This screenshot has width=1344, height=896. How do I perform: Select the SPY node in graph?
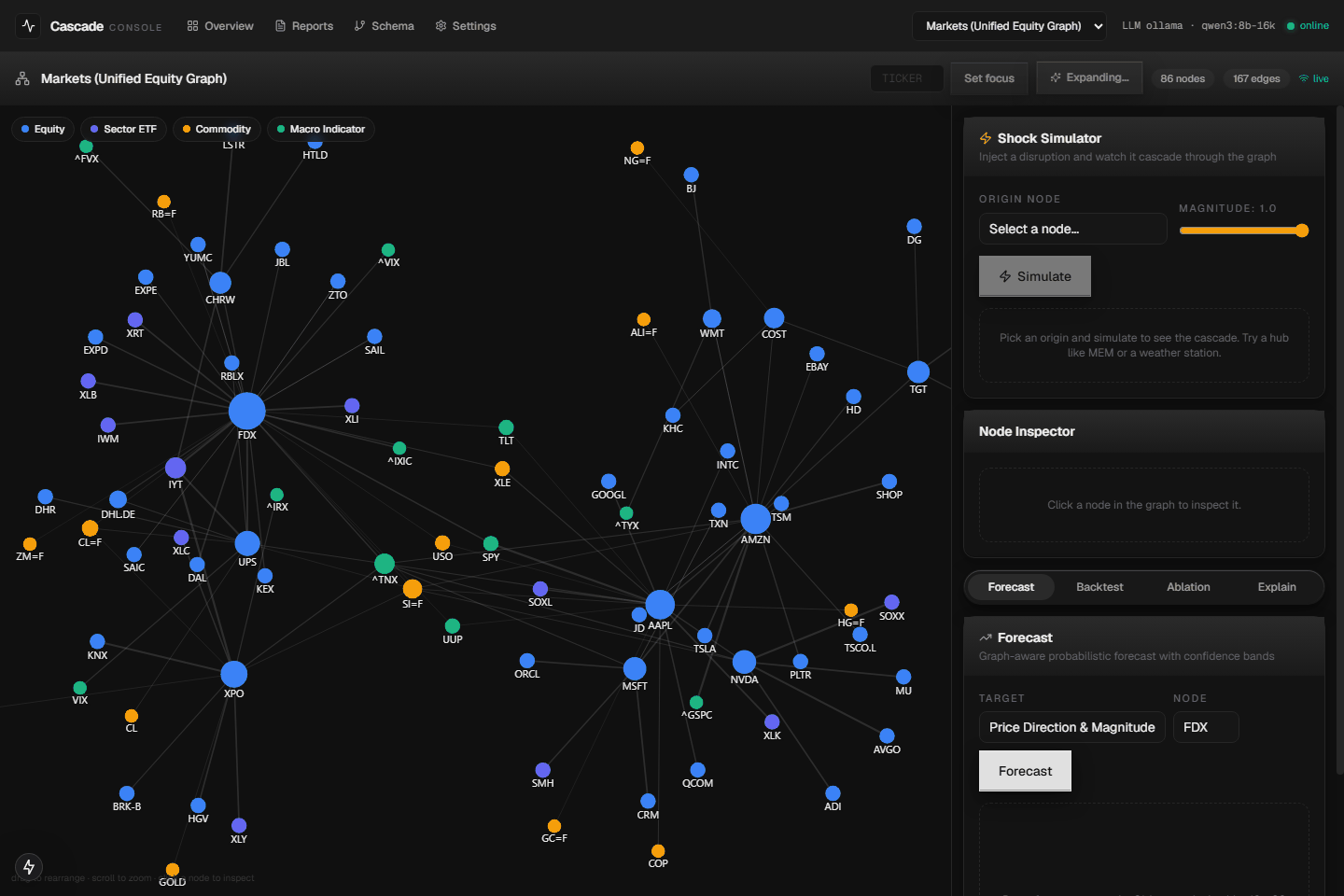point(491,543)
